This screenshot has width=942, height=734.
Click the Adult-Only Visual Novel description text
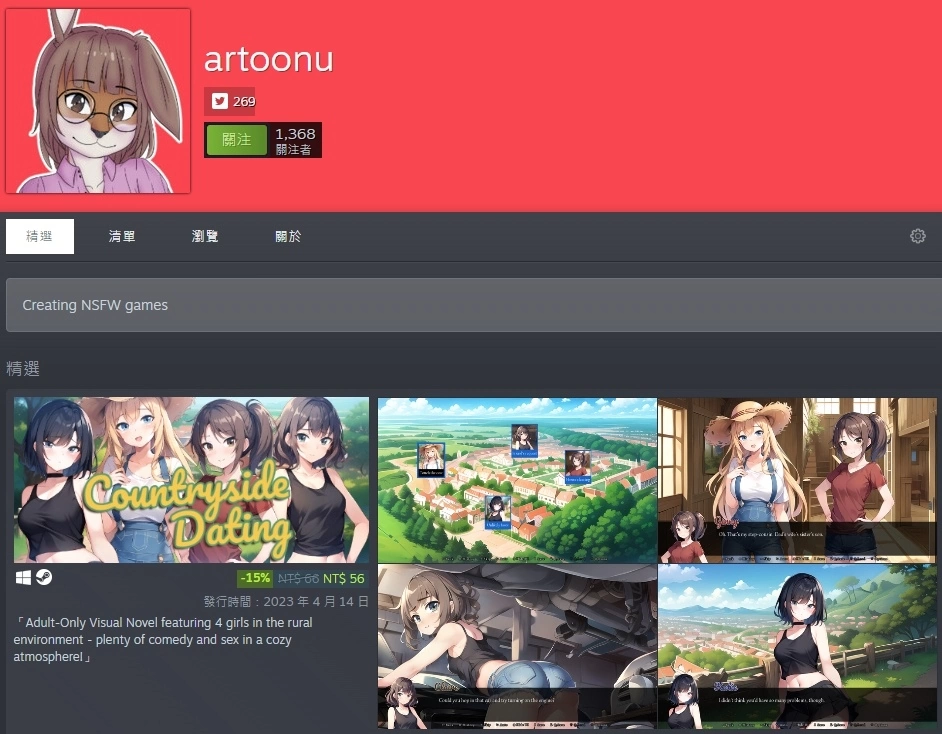coord(165,639)
